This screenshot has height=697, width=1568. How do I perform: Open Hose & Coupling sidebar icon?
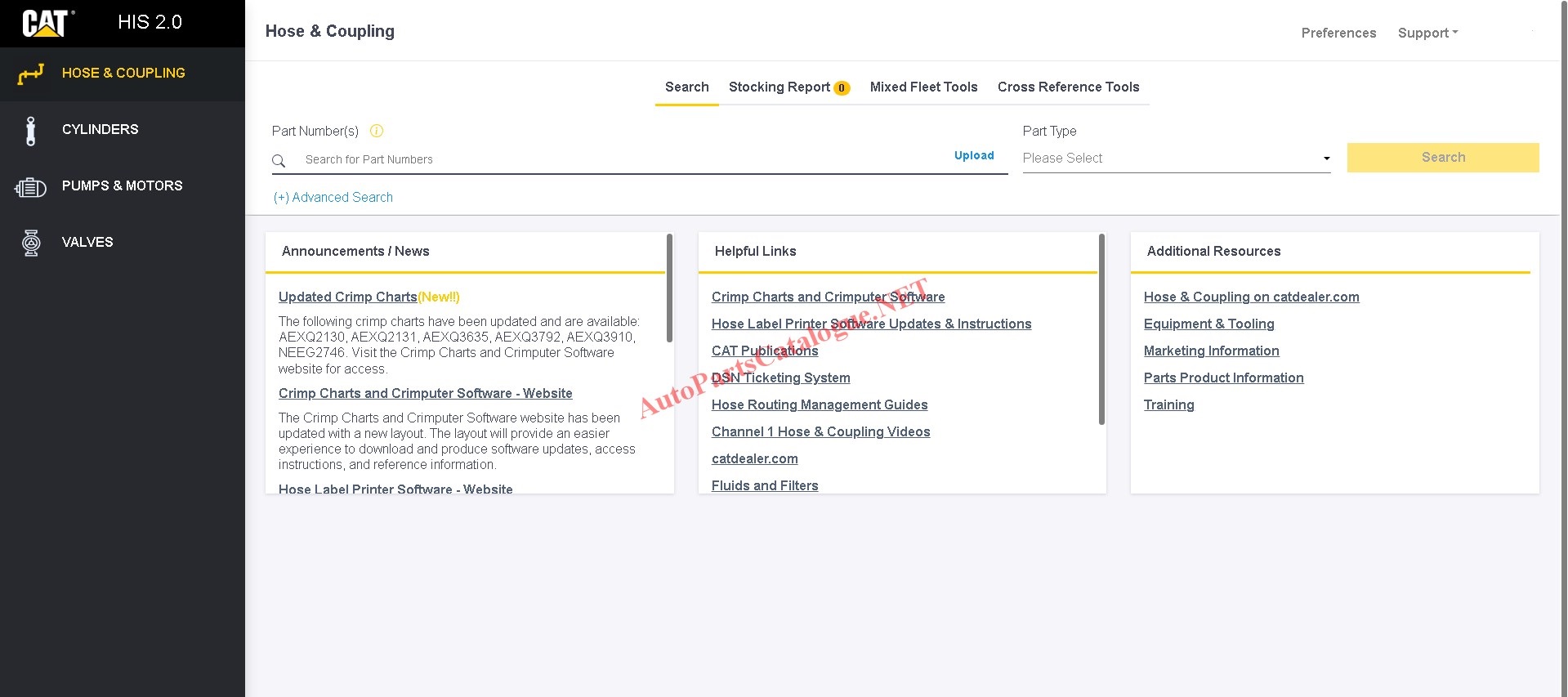point(31,74)
